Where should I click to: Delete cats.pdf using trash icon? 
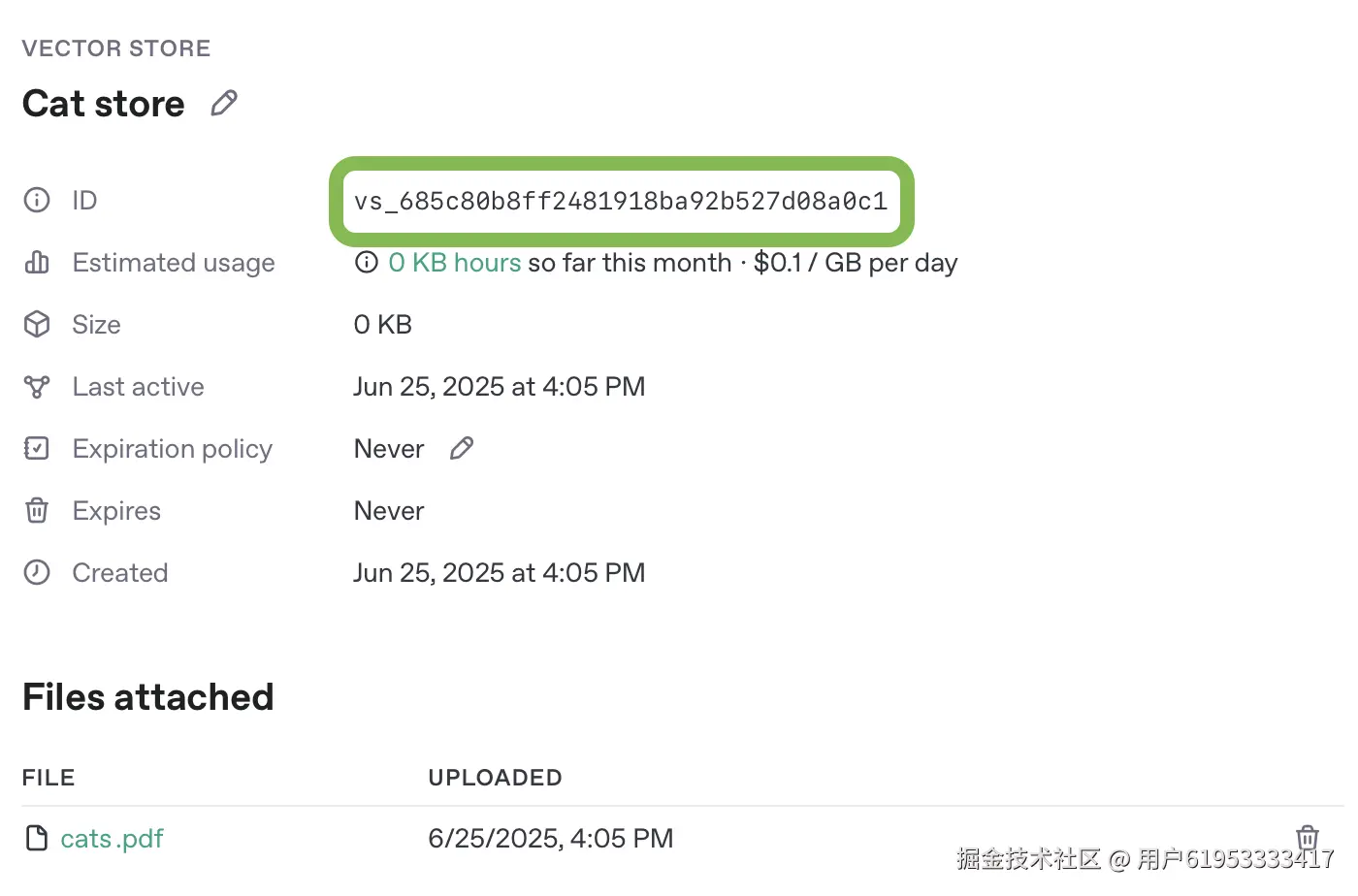[1307, 837]
